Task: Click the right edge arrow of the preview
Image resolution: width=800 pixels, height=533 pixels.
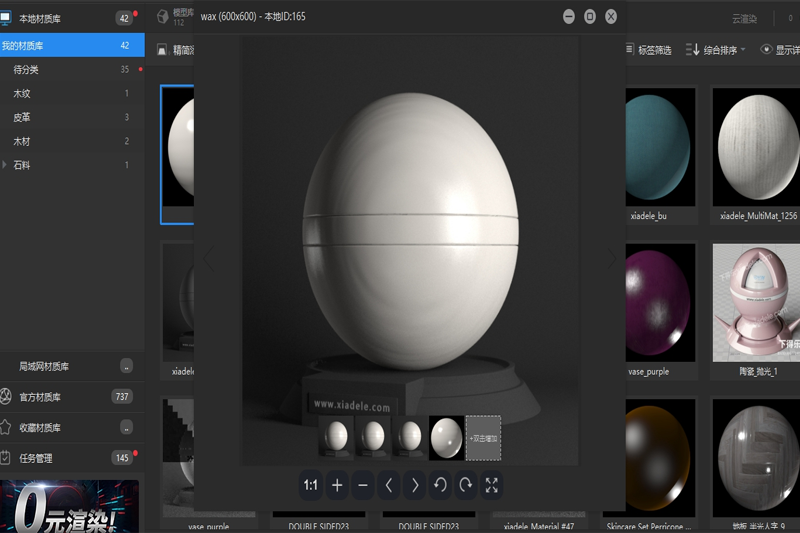Action: pyautogui.click(x=612, y=259)
